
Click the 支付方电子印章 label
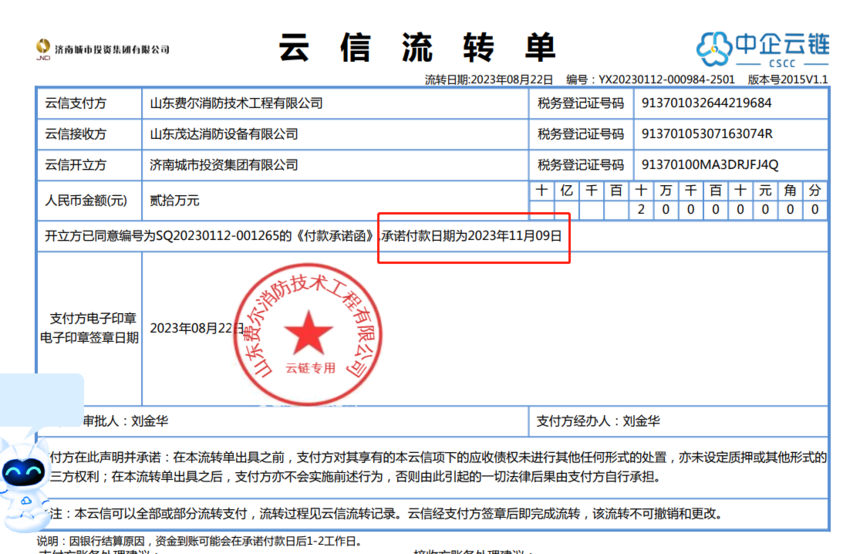pos(93,319)
